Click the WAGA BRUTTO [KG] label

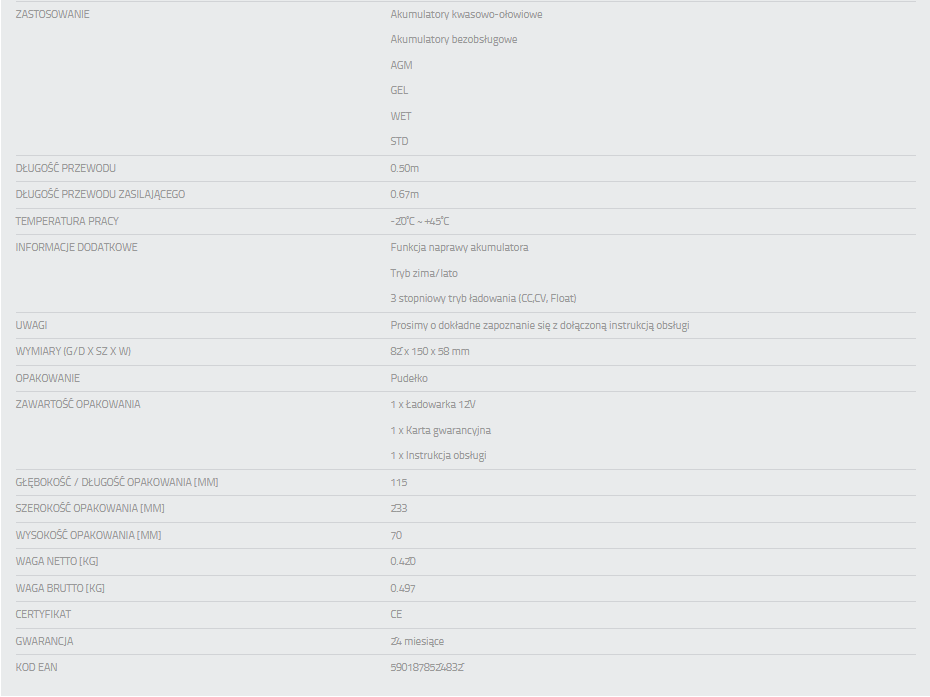(60, 588)
